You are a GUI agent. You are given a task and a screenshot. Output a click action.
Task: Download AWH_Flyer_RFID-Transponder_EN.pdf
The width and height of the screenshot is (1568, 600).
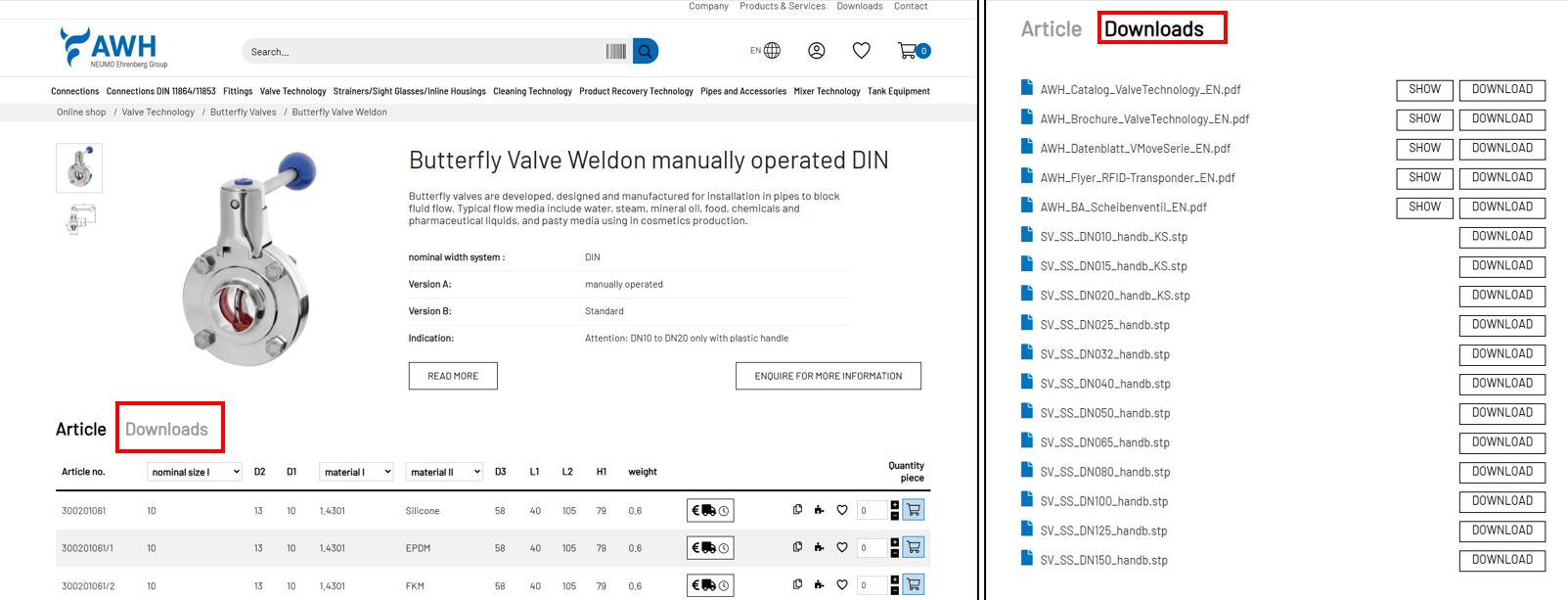[1501, 178]
